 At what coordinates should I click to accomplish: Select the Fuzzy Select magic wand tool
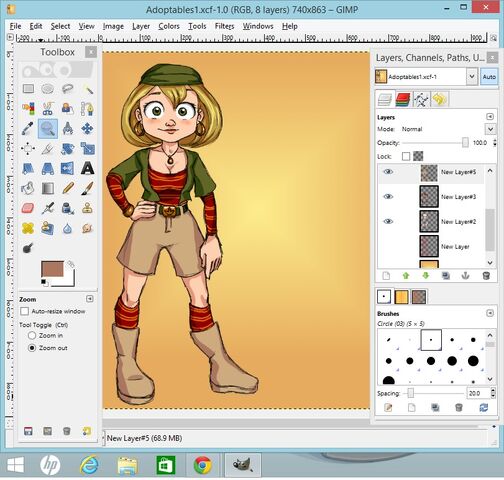pyautogui.click(x=88, y=89)
